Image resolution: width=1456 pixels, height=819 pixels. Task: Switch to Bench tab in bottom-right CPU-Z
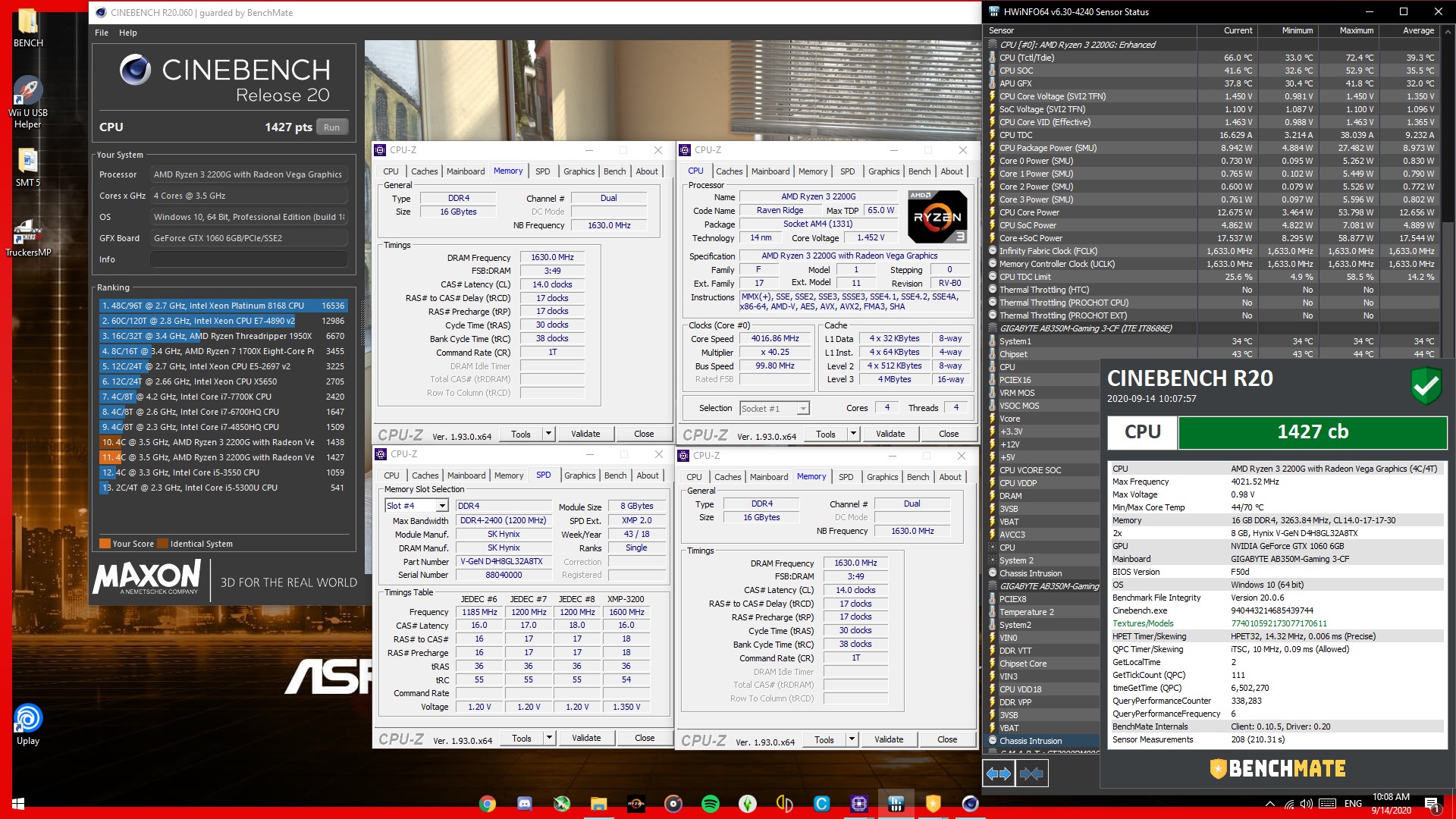pos(918,477)
